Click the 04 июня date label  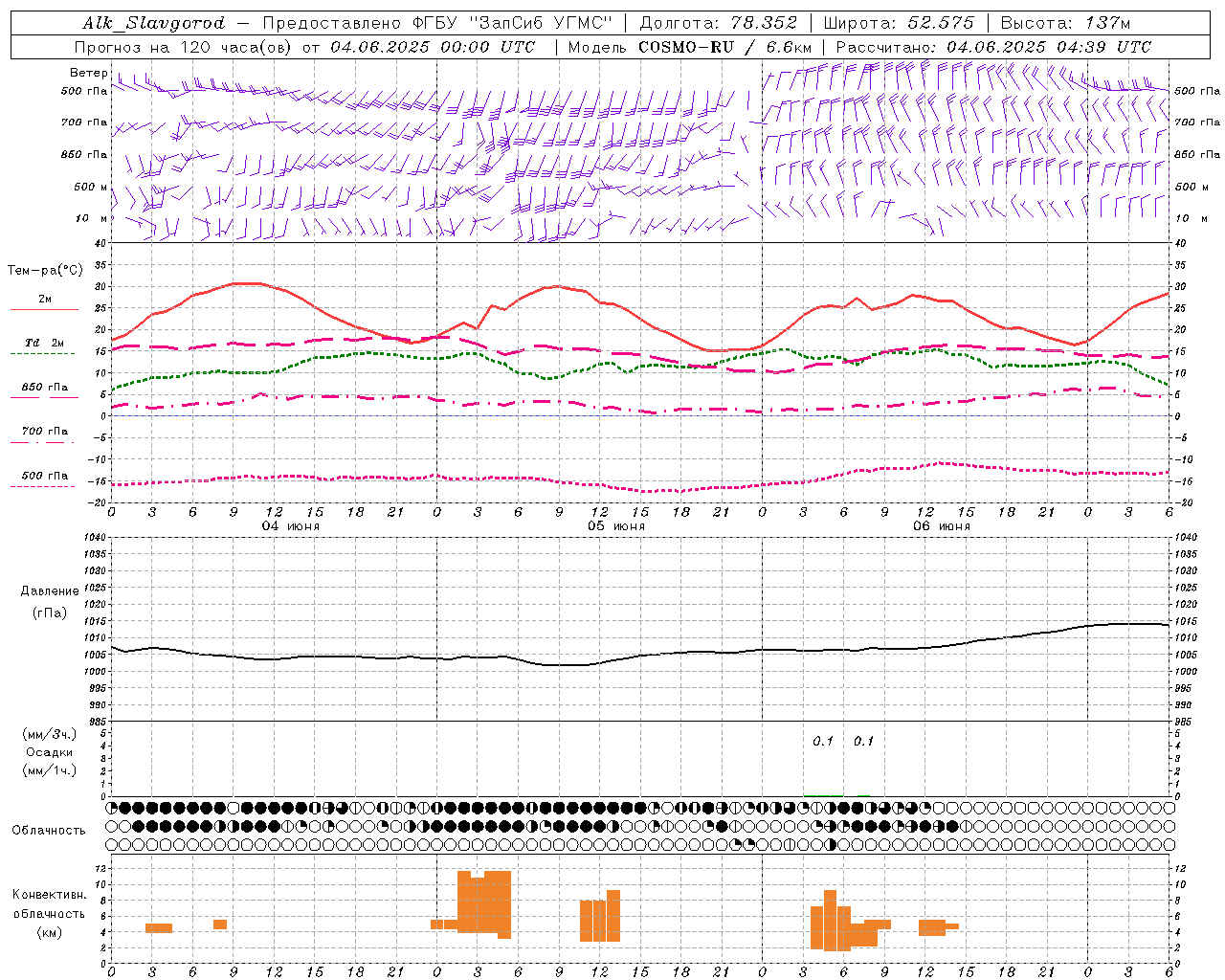tap(291, 526)
